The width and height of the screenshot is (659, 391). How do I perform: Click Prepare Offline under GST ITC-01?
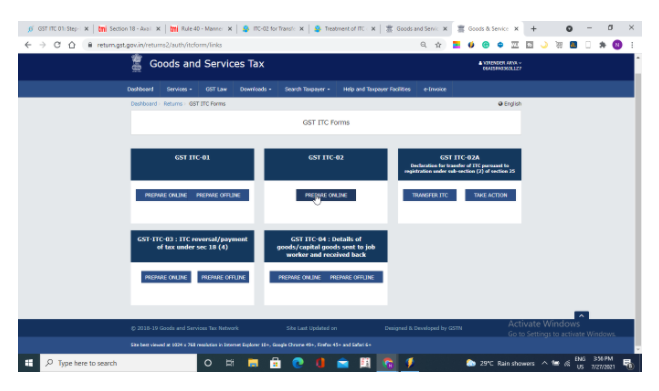218,195
